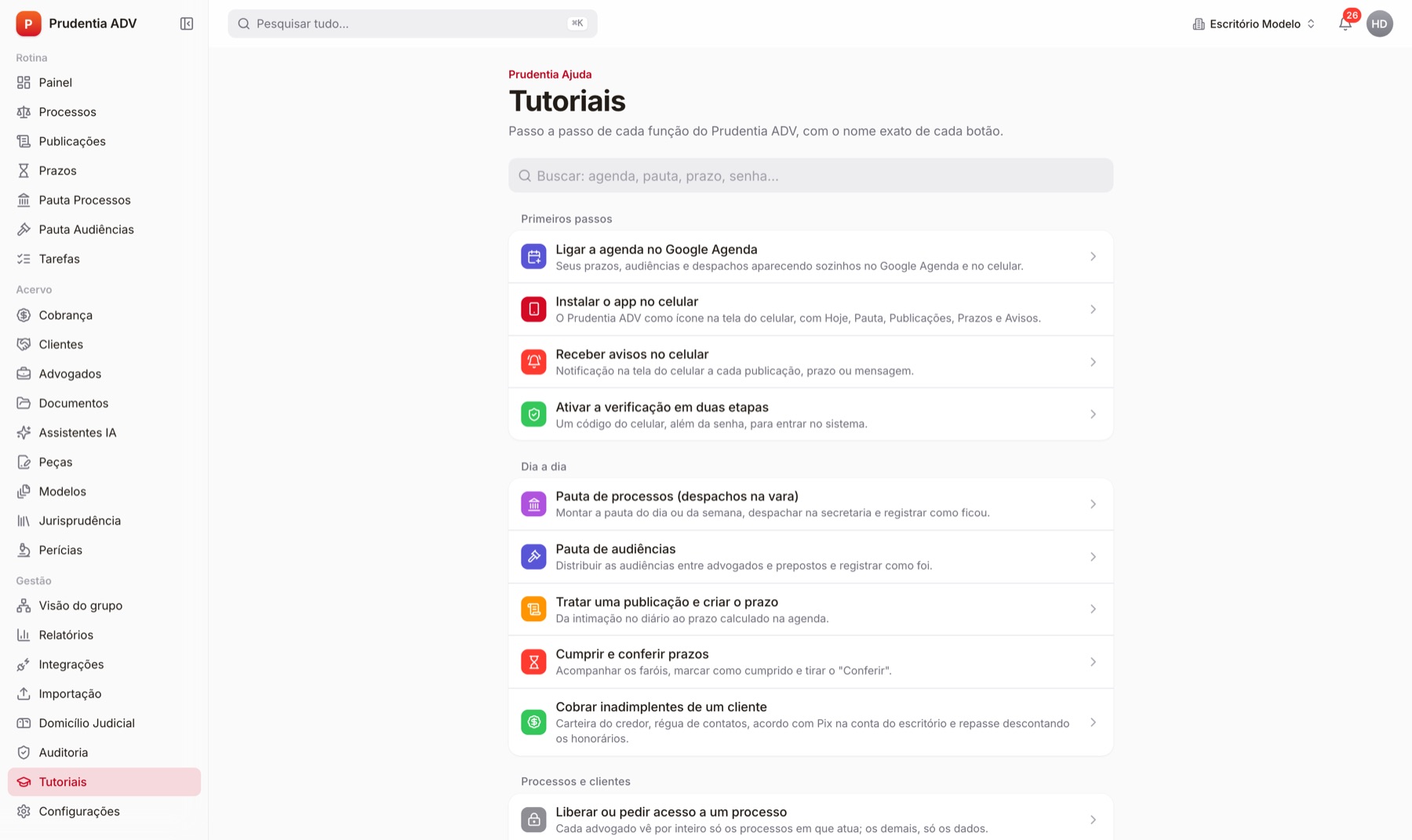Viewport: 1412px width, 840px height.
Task: Expand the Receber avisos no celular chevron
Action: [1093, 362]
